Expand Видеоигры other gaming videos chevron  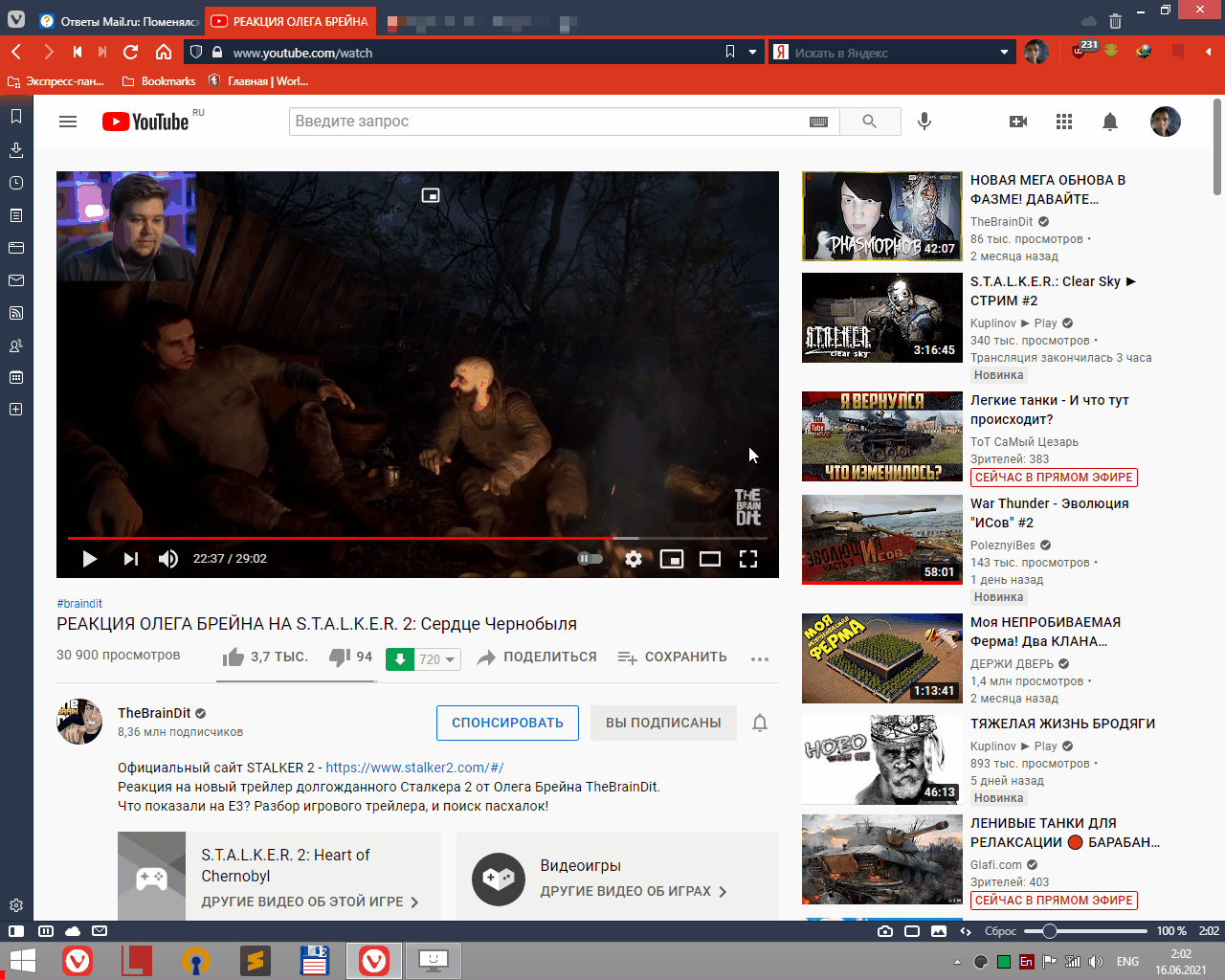coord(635,891)
